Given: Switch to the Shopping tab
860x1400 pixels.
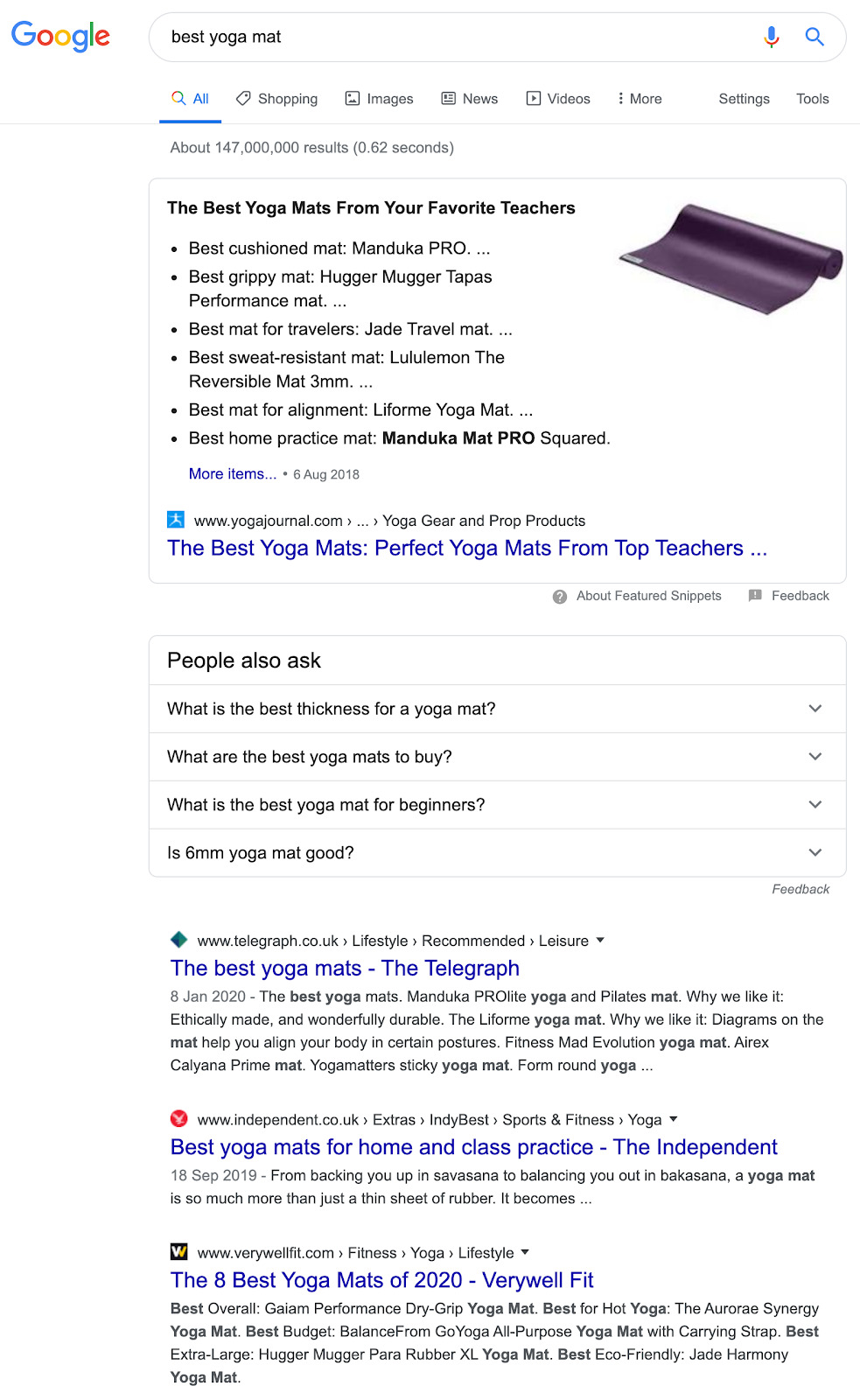Looking at the screenshot, I should [x=277, y=99].
